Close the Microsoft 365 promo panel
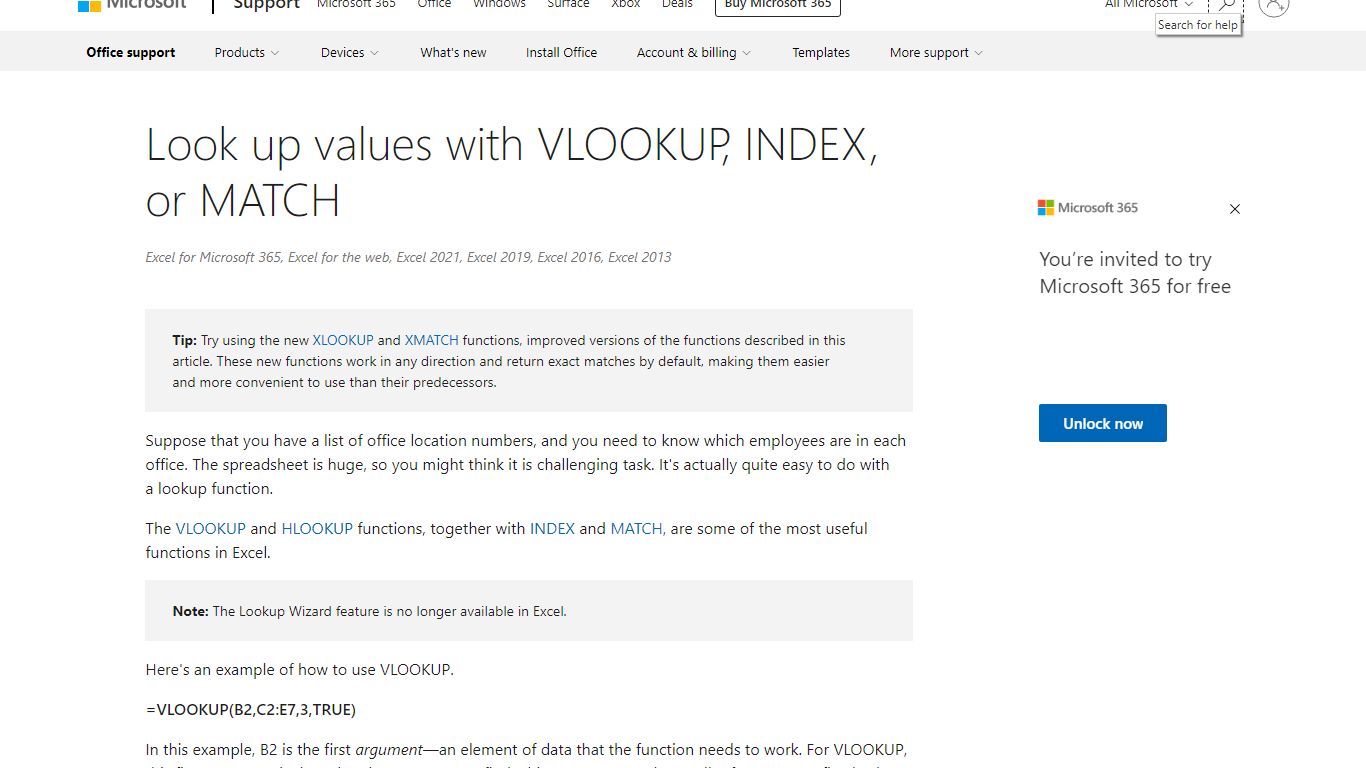This screenshot has height=768, width=1366. click(x=1234, y=209)
